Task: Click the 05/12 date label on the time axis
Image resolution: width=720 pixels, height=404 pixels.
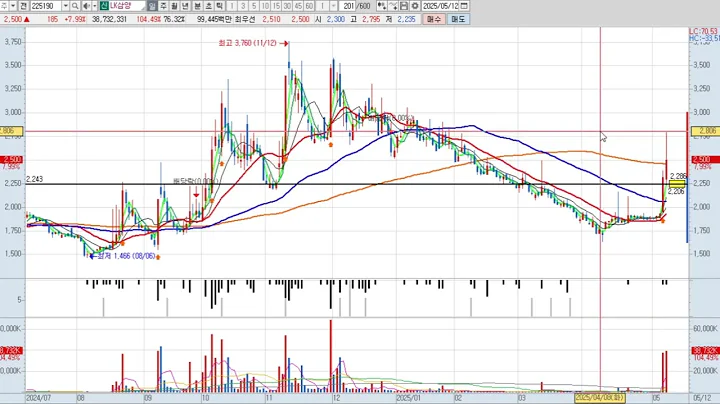Action: click(702, 398)
